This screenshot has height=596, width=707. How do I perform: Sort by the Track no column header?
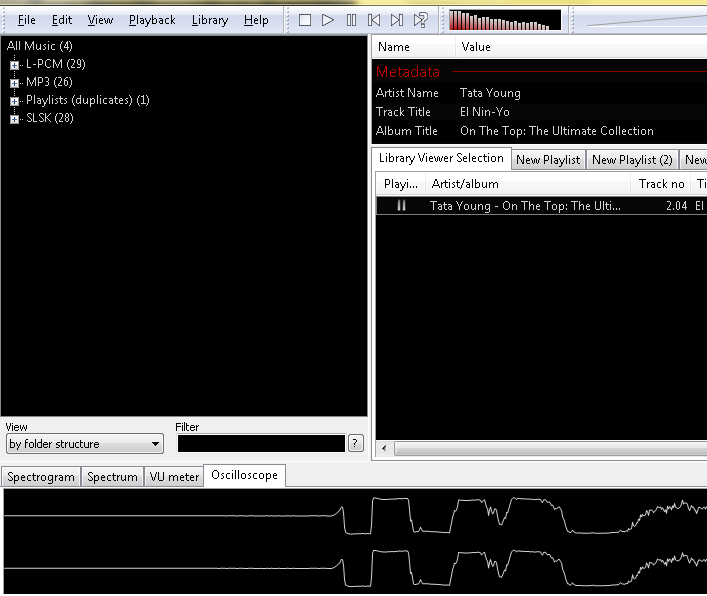coord(661,184)
